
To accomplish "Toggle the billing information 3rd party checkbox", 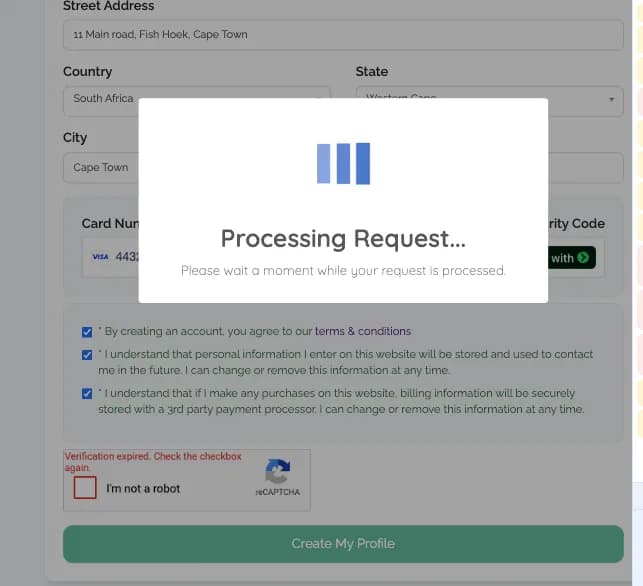I will click(87, 394).
